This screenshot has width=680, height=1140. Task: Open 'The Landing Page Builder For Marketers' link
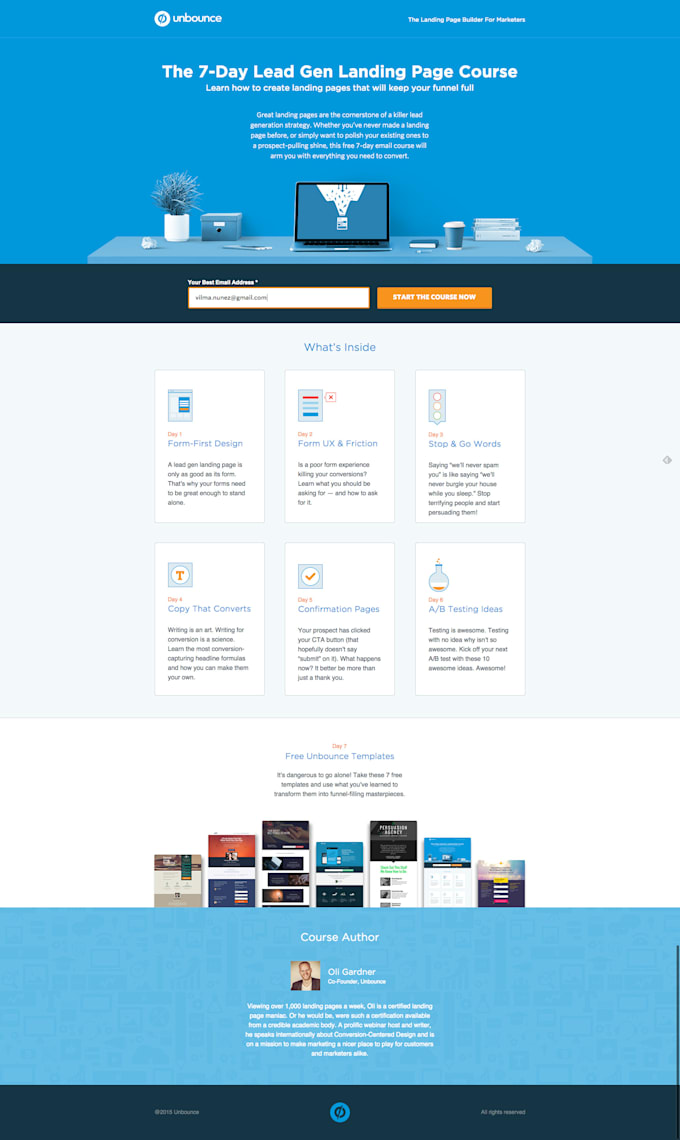(466, 20)
